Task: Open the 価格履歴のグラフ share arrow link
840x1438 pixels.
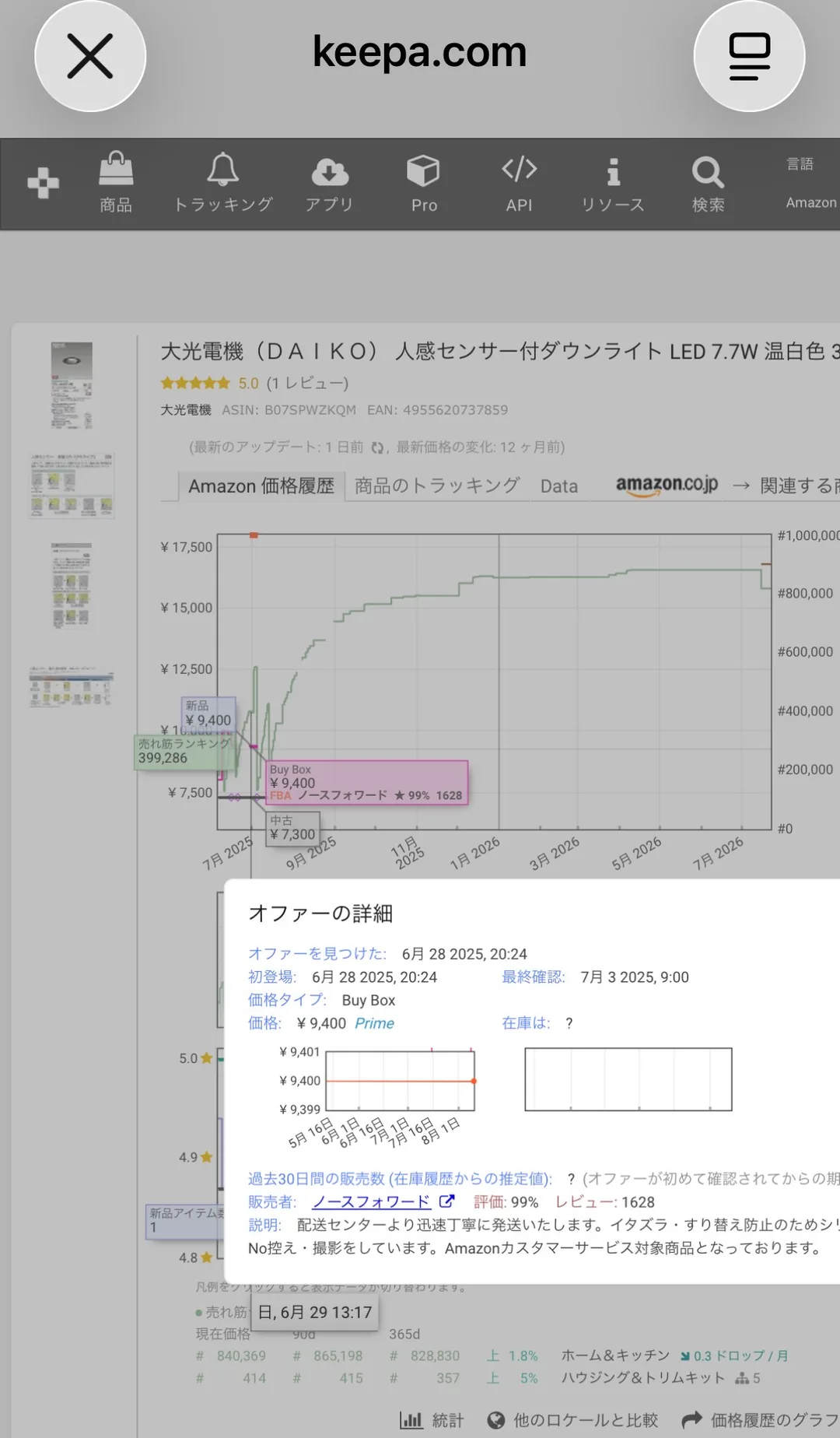Action: click(760, 1421)
